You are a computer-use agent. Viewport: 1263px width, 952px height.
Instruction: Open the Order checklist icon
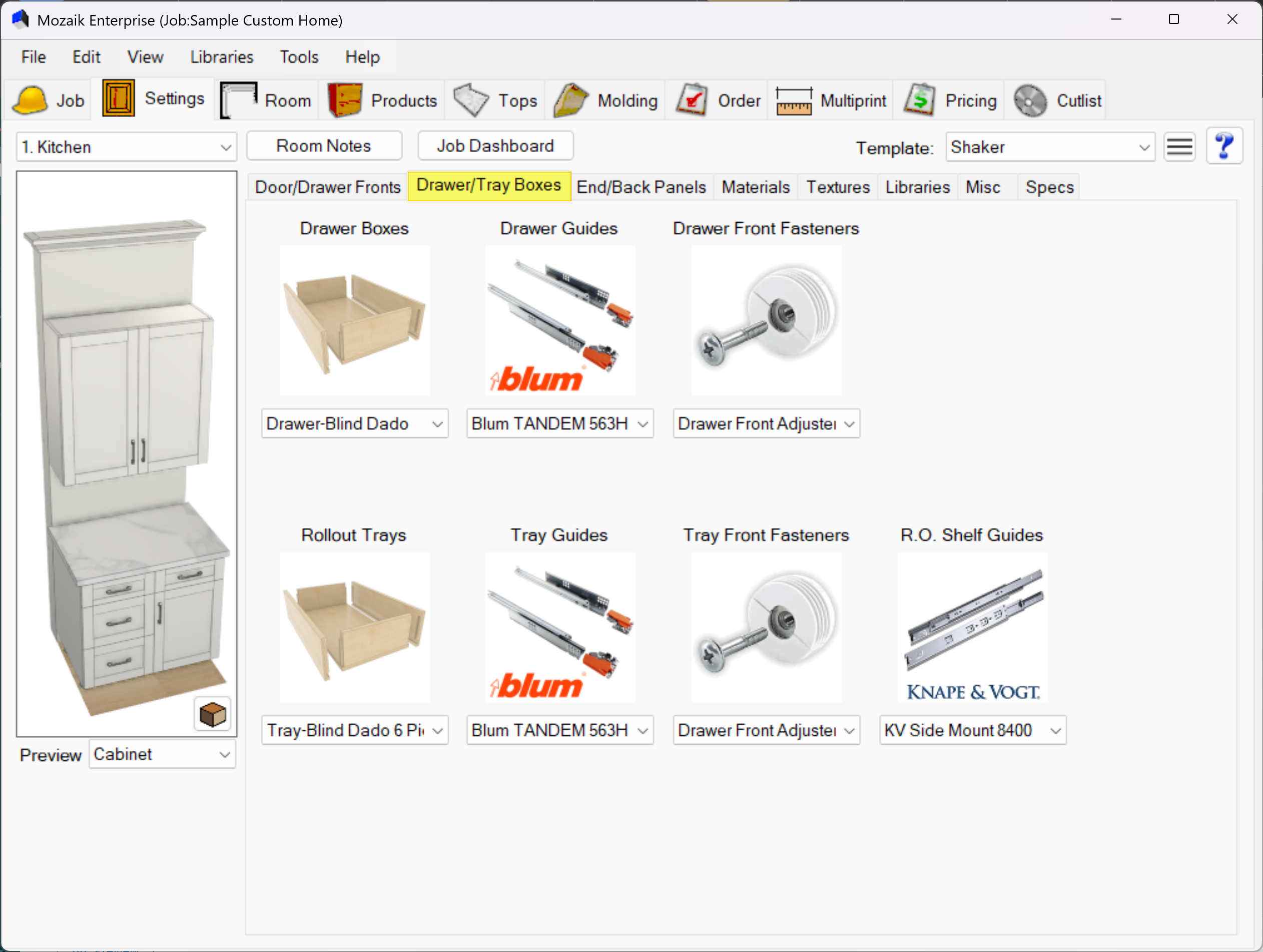[692, 101]
